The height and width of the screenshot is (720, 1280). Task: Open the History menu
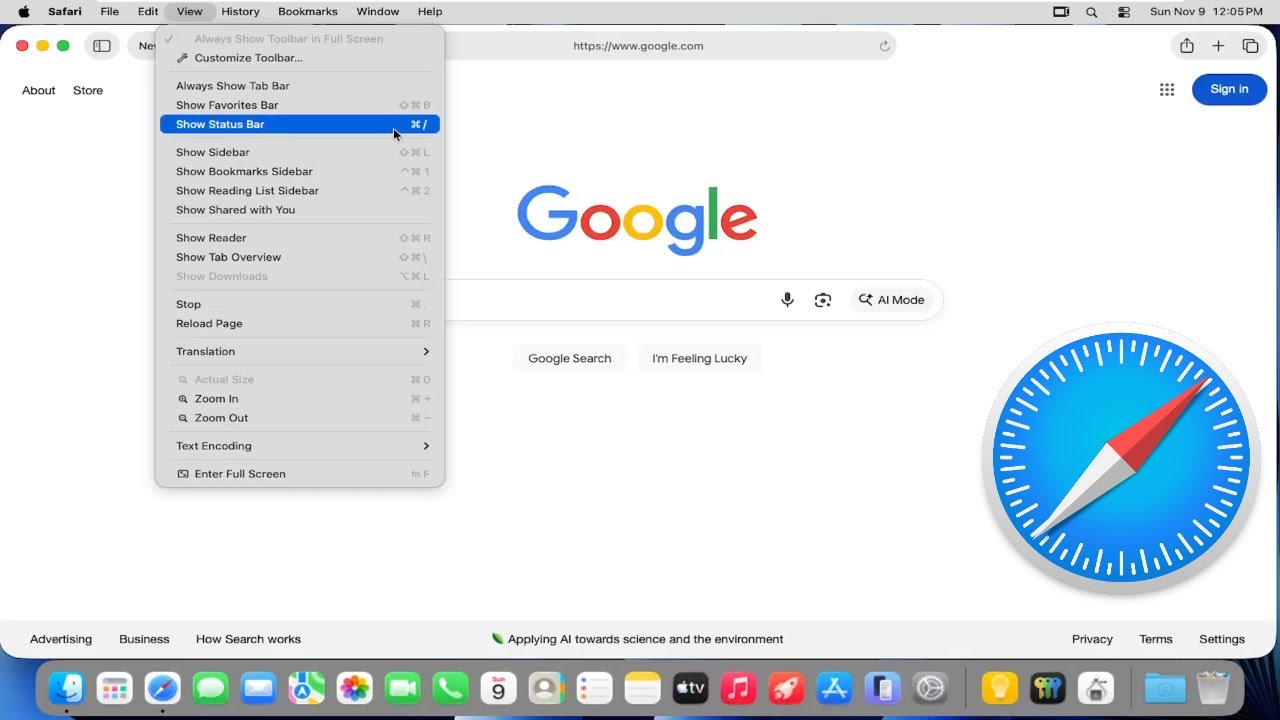tap(240, 12)
